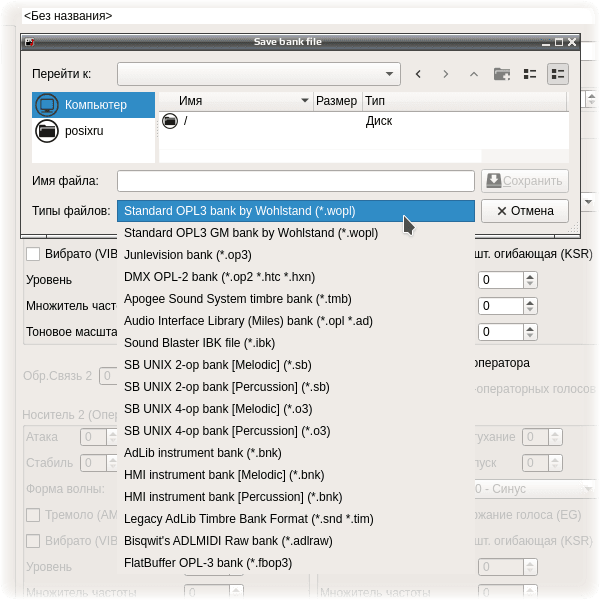600x600 pixels.
Task: Select FlatBuffer OPL-3 bank (*.fbop3)
Action: 296,563
